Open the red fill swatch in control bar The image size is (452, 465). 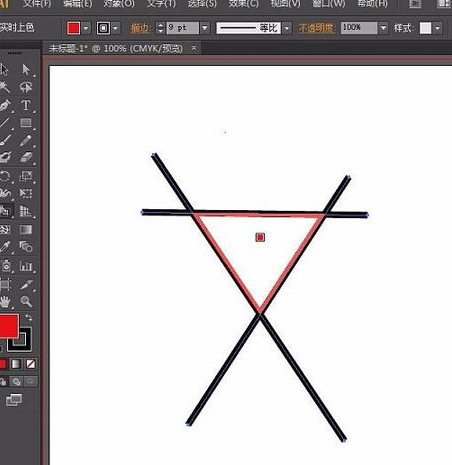click(73, 28)
